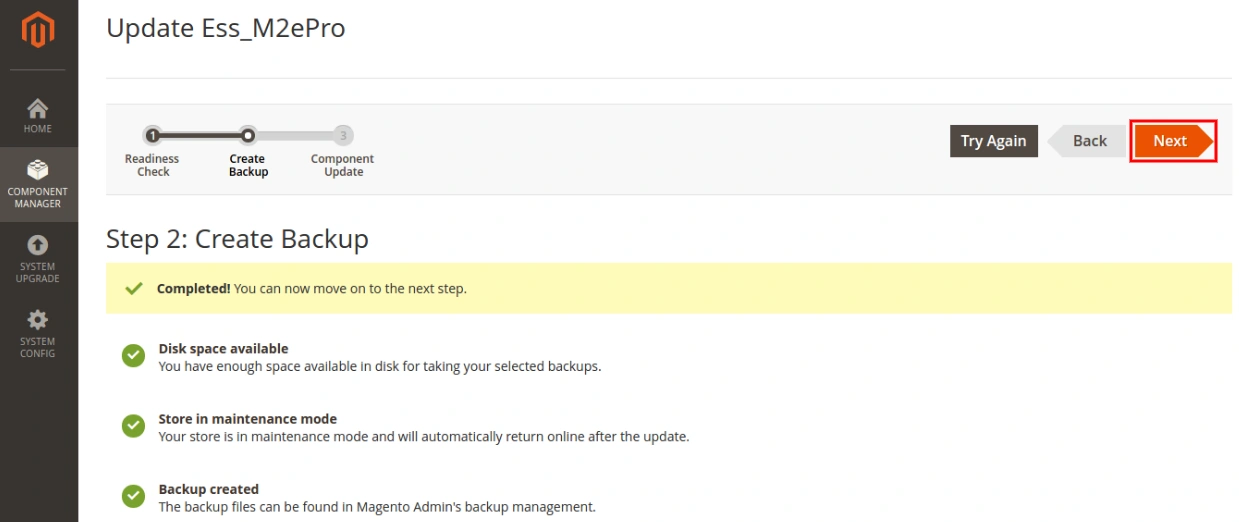The height and width of the screenshot is (522, 1239).
Task: Click the green check beside Disk space available
Action: [133, 356]
